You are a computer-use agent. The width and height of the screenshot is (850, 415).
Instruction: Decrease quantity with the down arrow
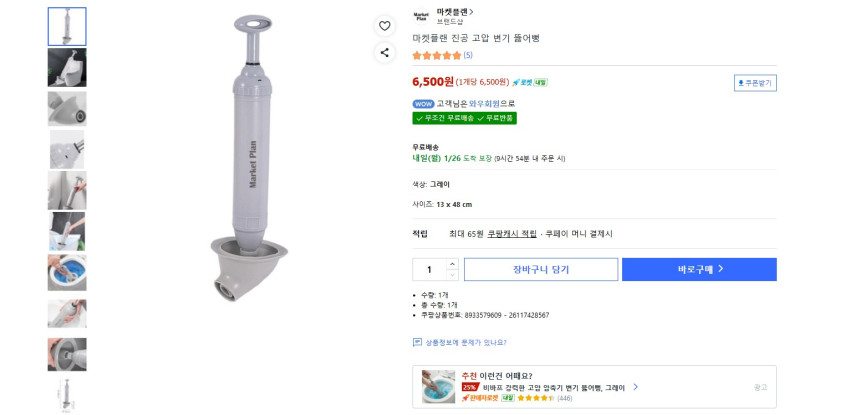pyautogui.click(x=452, y=275)
